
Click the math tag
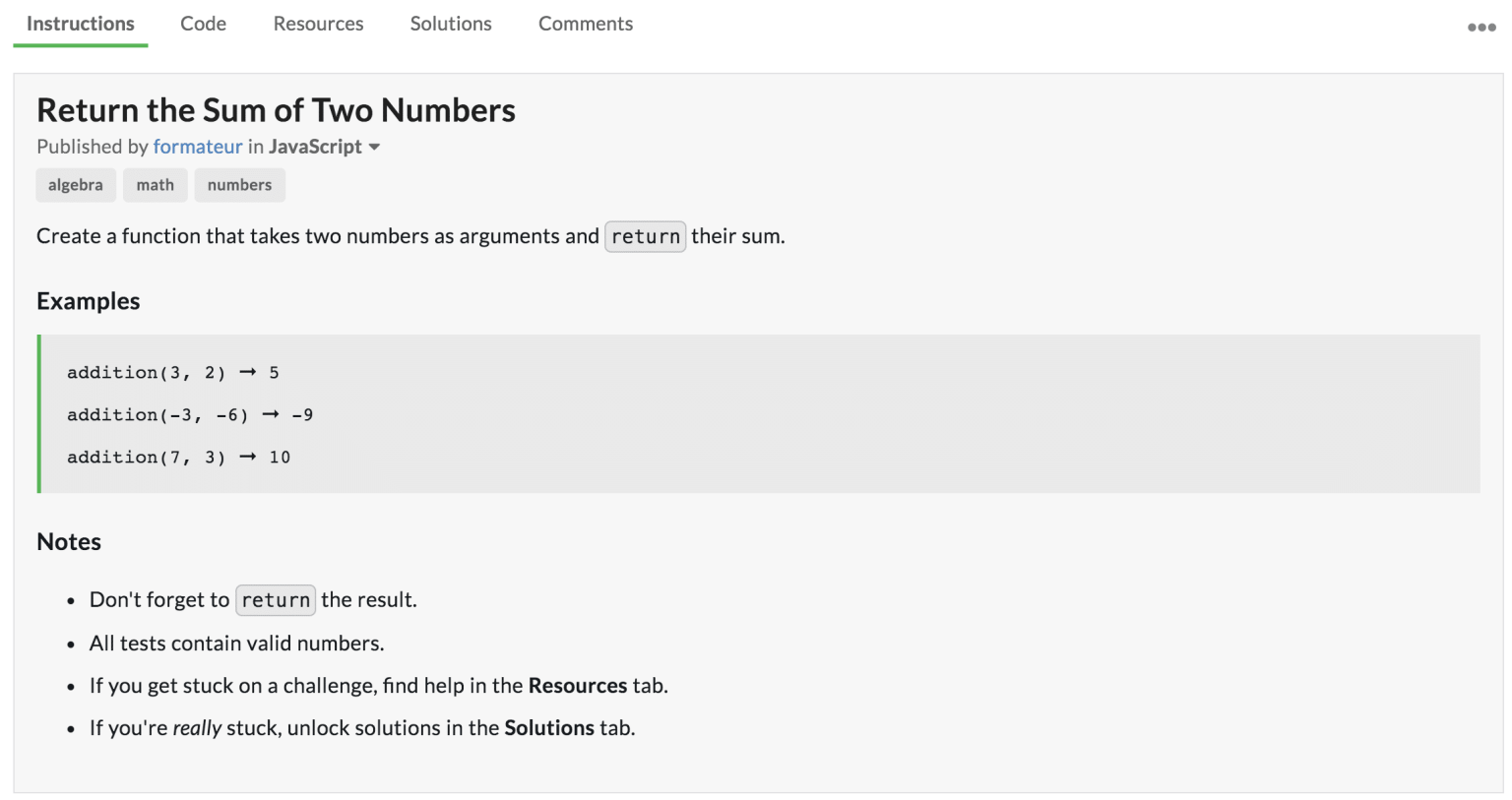coord(156,185)
